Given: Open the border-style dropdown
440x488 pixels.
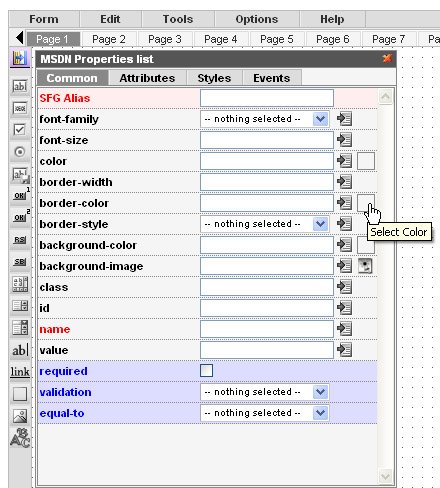Looking at the screenshot, I should click(x=265, y=224).
